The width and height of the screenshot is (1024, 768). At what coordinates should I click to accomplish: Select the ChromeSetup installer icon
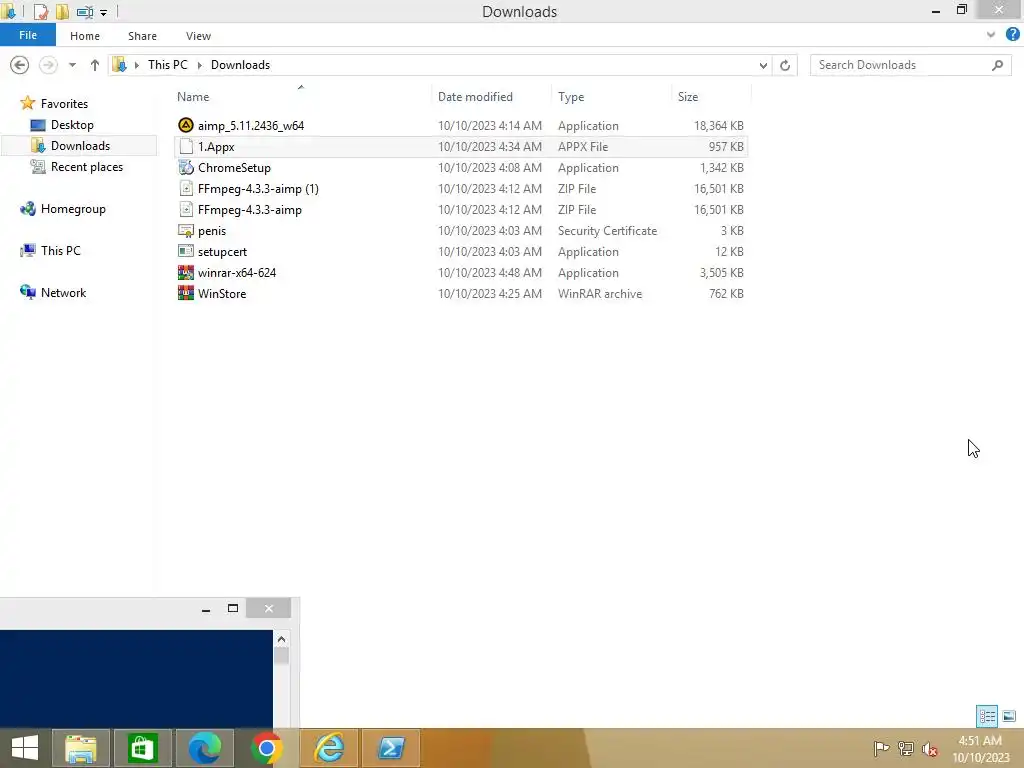(186, 167)
